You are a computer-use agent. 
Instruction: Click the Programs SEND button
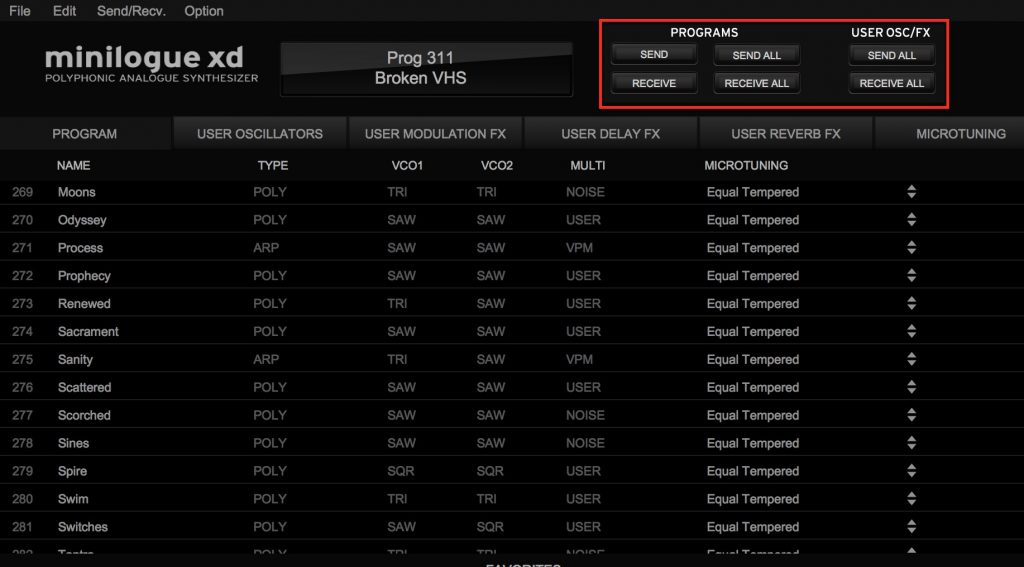coord(654,55)
